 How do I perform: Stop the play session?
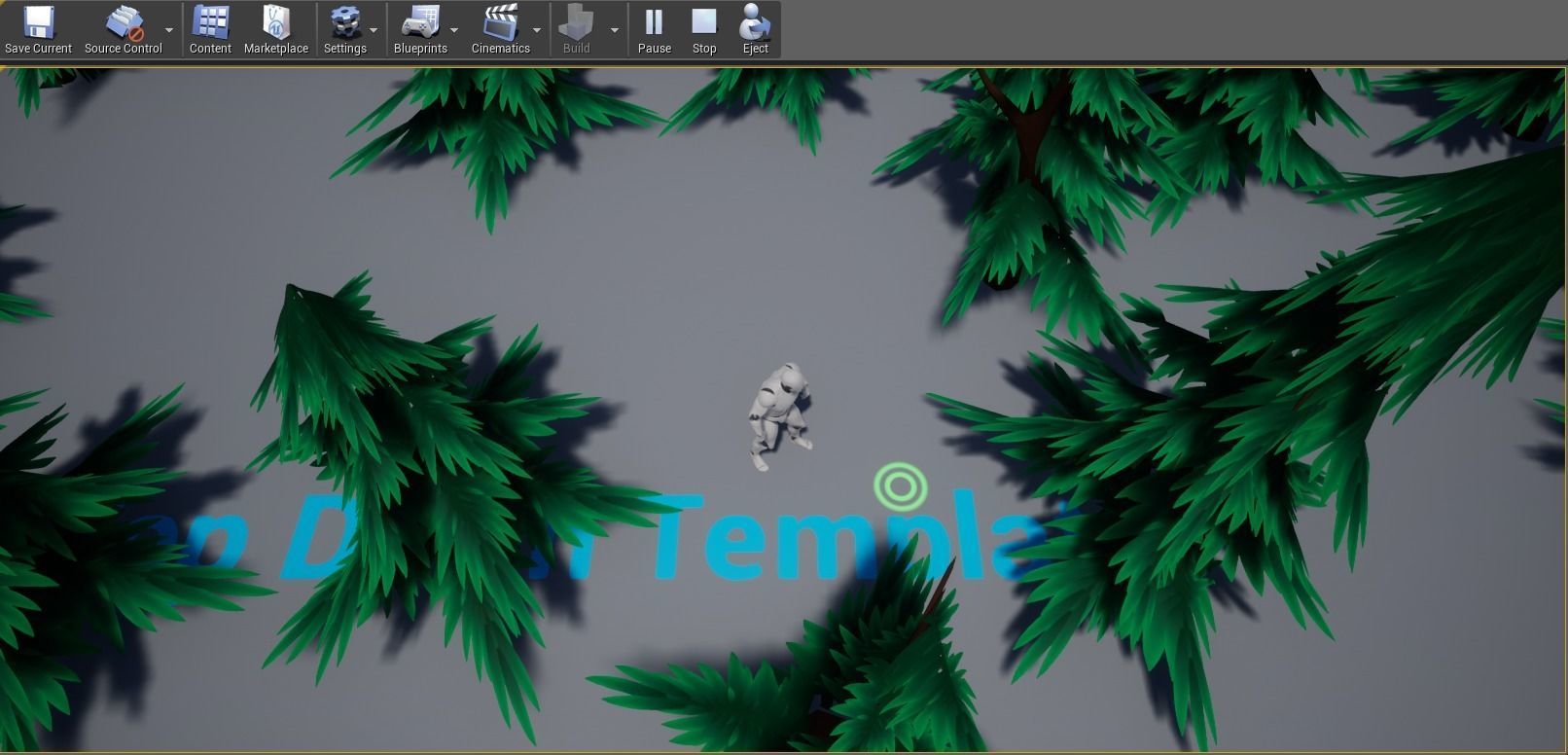click(704, 30)
